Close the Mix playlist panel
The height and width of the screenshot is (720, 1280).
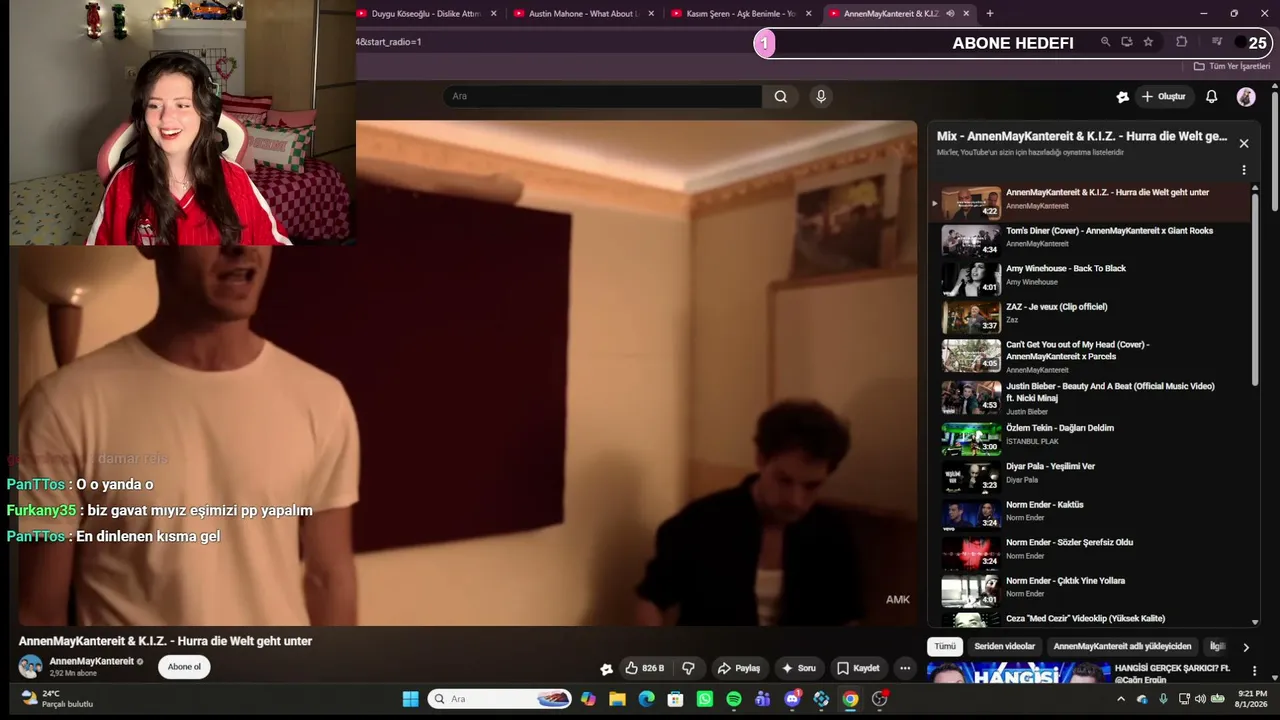coord(1244,143)
